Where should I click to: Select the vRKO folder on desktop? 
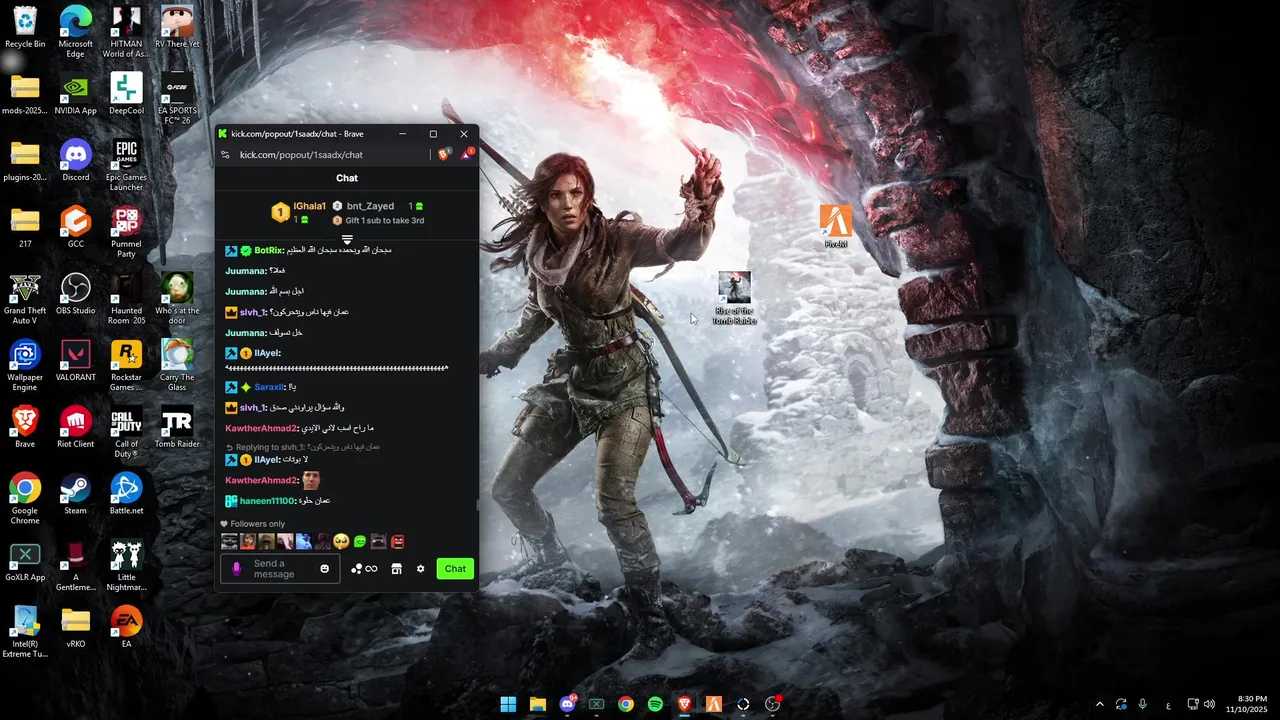[x=76, y=627]
